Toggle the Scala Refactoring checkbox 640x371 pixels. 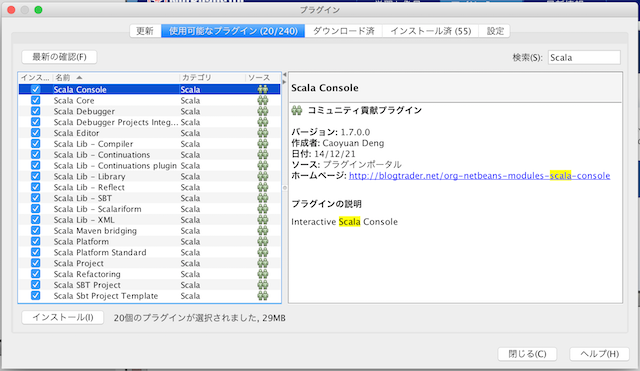36,274
